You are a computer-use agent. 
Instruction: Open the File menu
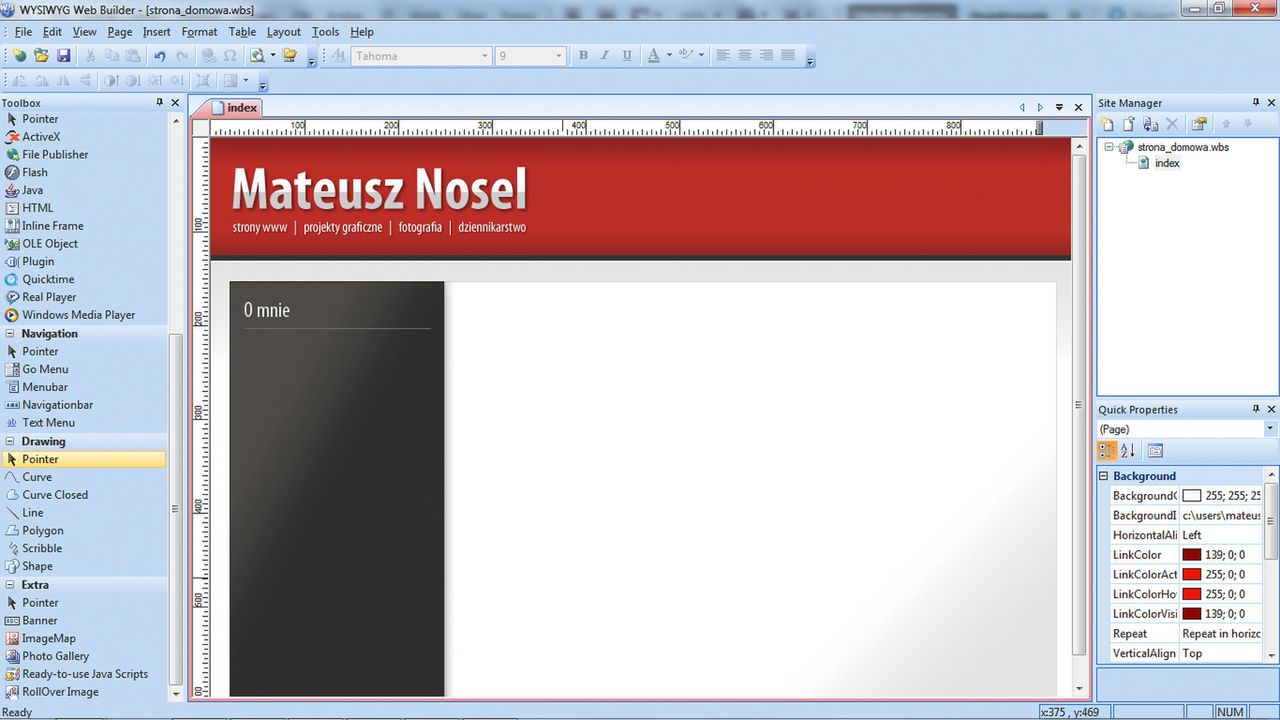23,32
